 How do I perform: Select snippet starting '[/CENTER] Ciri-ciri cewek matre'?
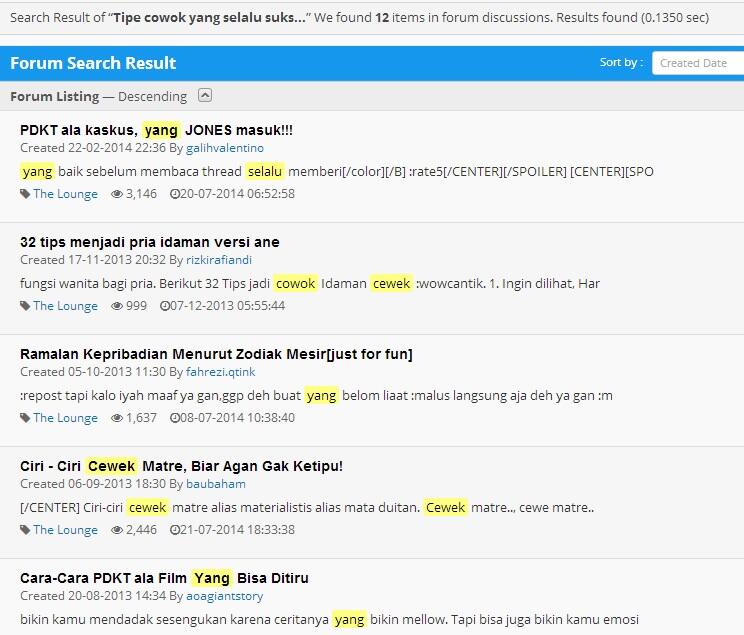pos(307,507)
